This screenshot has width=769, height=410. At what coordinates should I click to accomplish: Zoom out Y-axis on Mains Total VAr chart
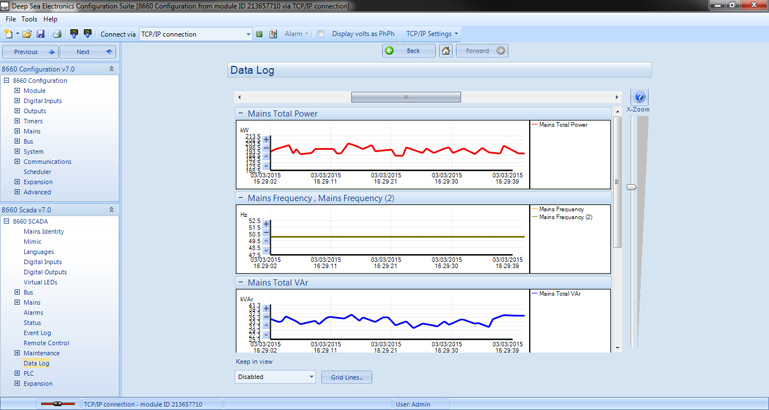pos(266,317)
